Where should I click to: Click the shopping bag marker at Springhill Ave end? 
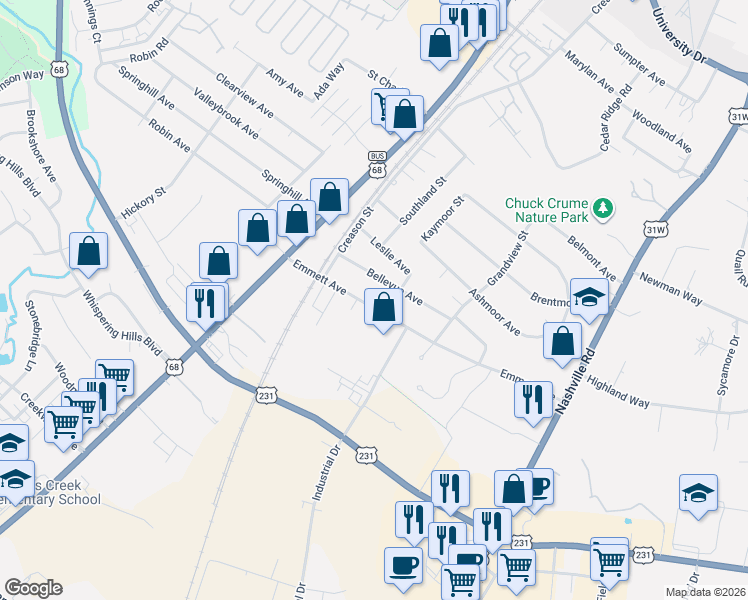click(329, 198)
